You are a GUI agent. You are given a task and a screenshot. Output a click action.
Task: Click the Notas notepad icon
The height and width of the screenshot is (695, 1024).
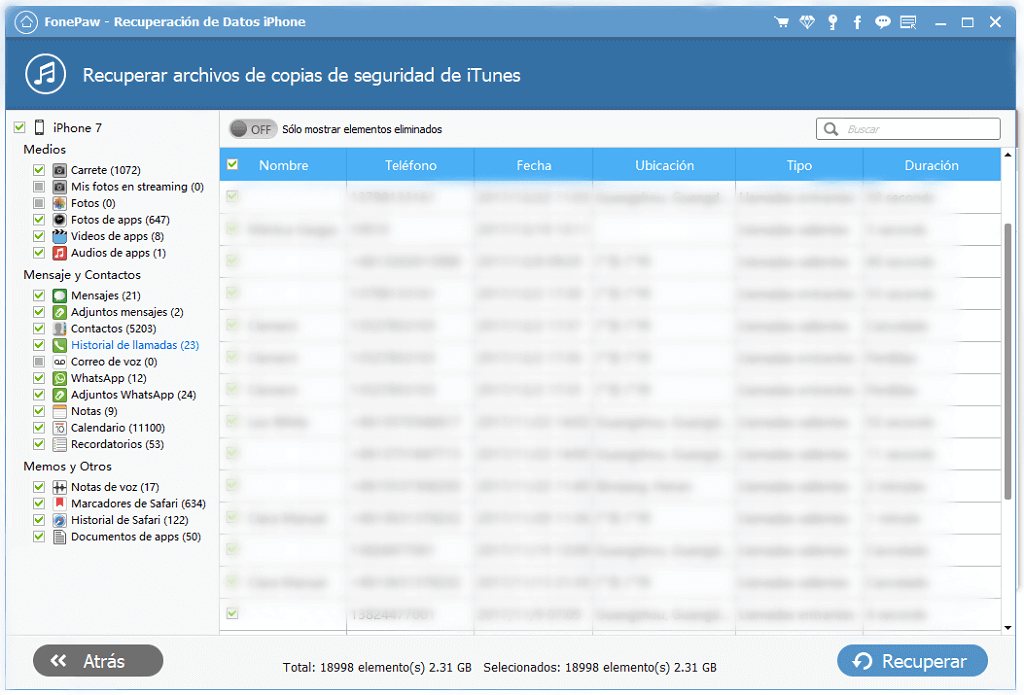click(59, 411)
